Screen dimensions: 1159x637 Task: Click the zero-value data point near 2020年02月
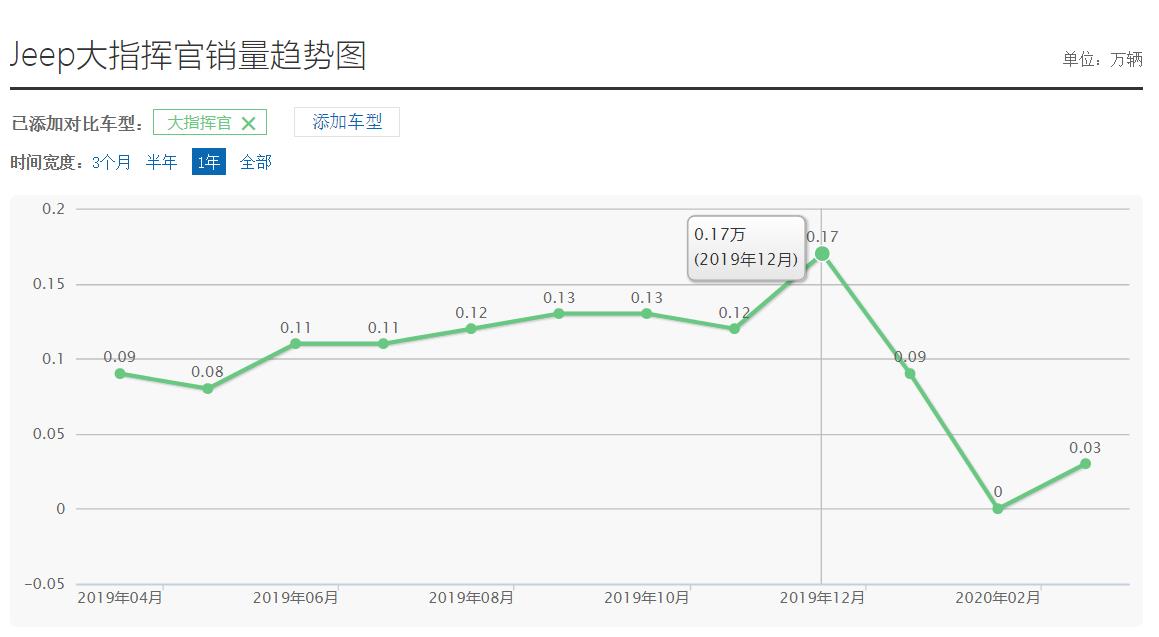click(x=997, y=508)
